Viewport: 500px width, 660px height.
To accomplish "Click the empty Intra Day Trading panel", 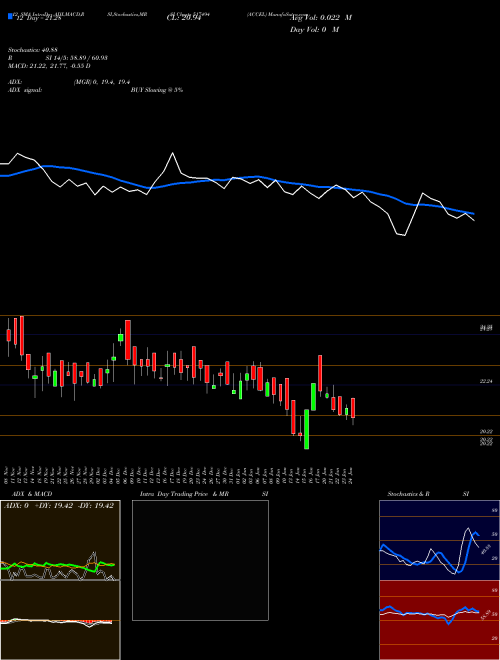I will 200,560.
